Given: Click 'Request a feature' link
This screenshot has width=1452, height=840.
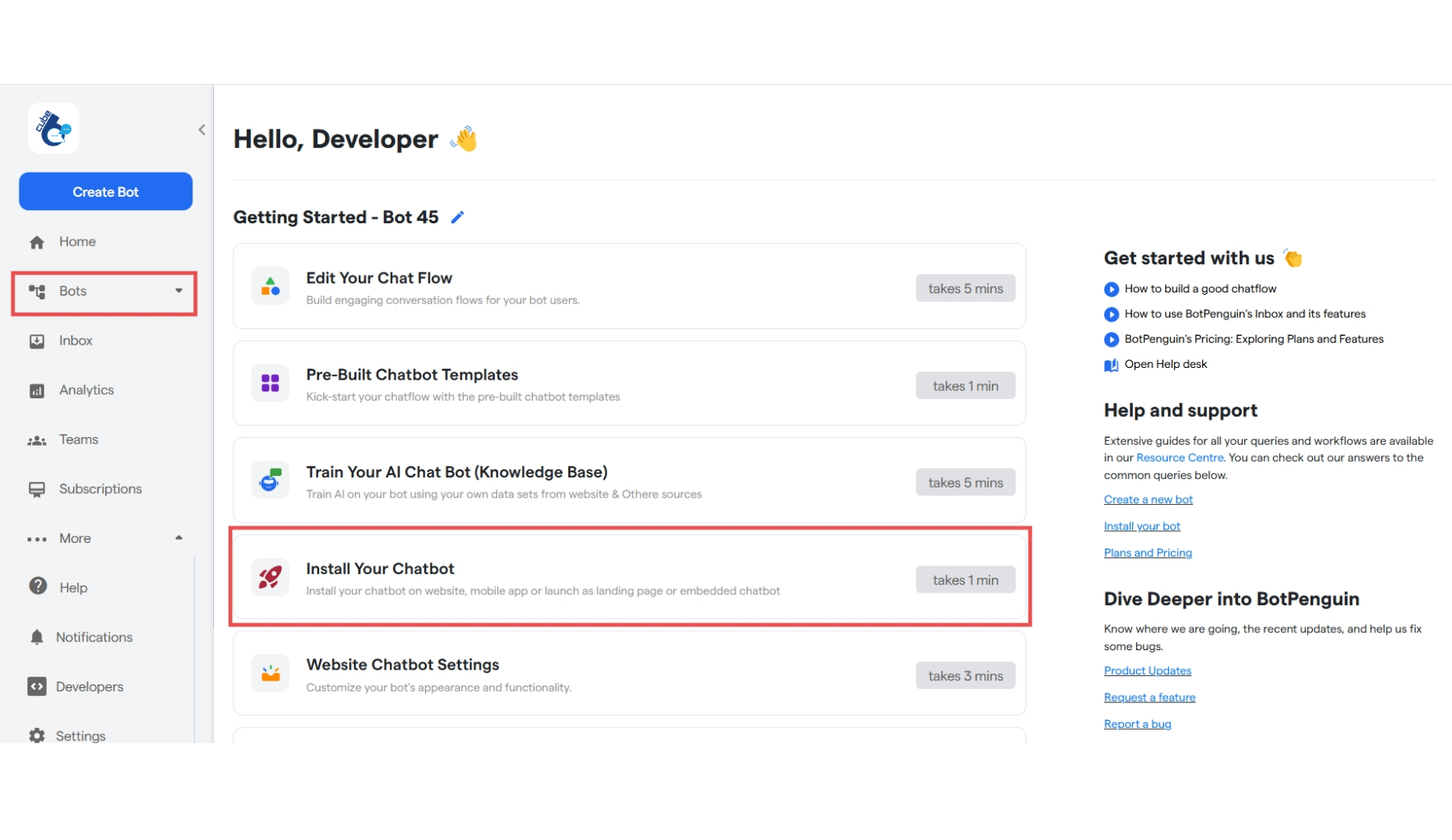Looking at the screenshot, I should pyautogui.click(x=1149, y=697).
